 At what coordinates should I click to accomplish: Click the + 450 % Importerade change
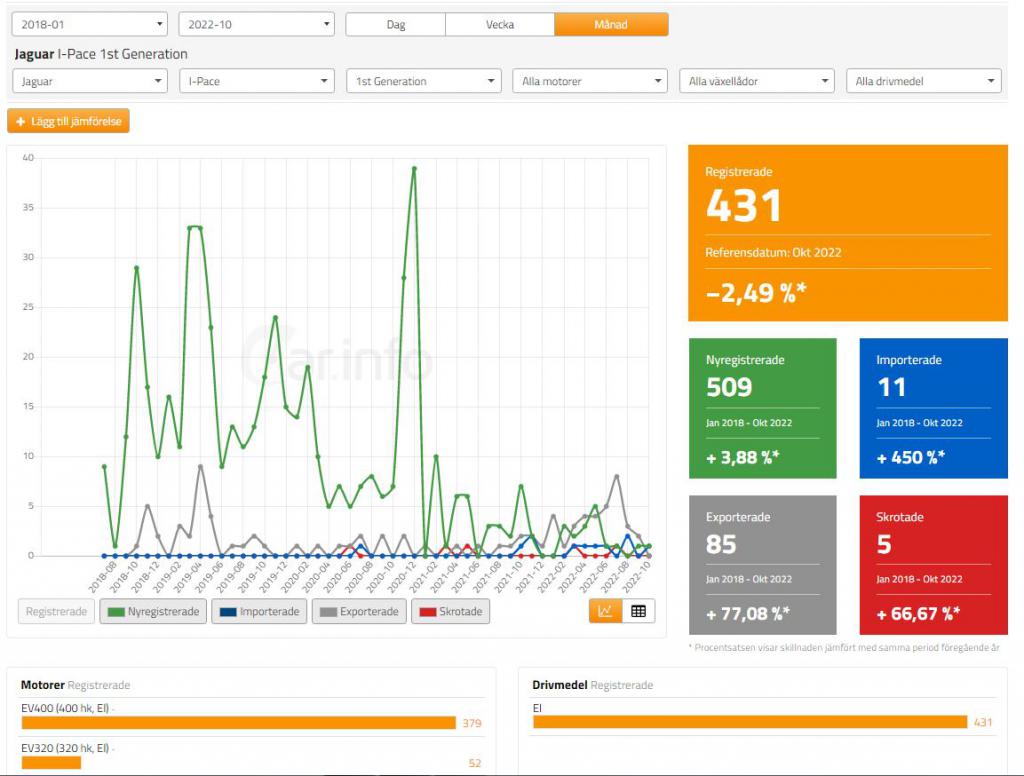pyautogui.click(x=910, y=457)
